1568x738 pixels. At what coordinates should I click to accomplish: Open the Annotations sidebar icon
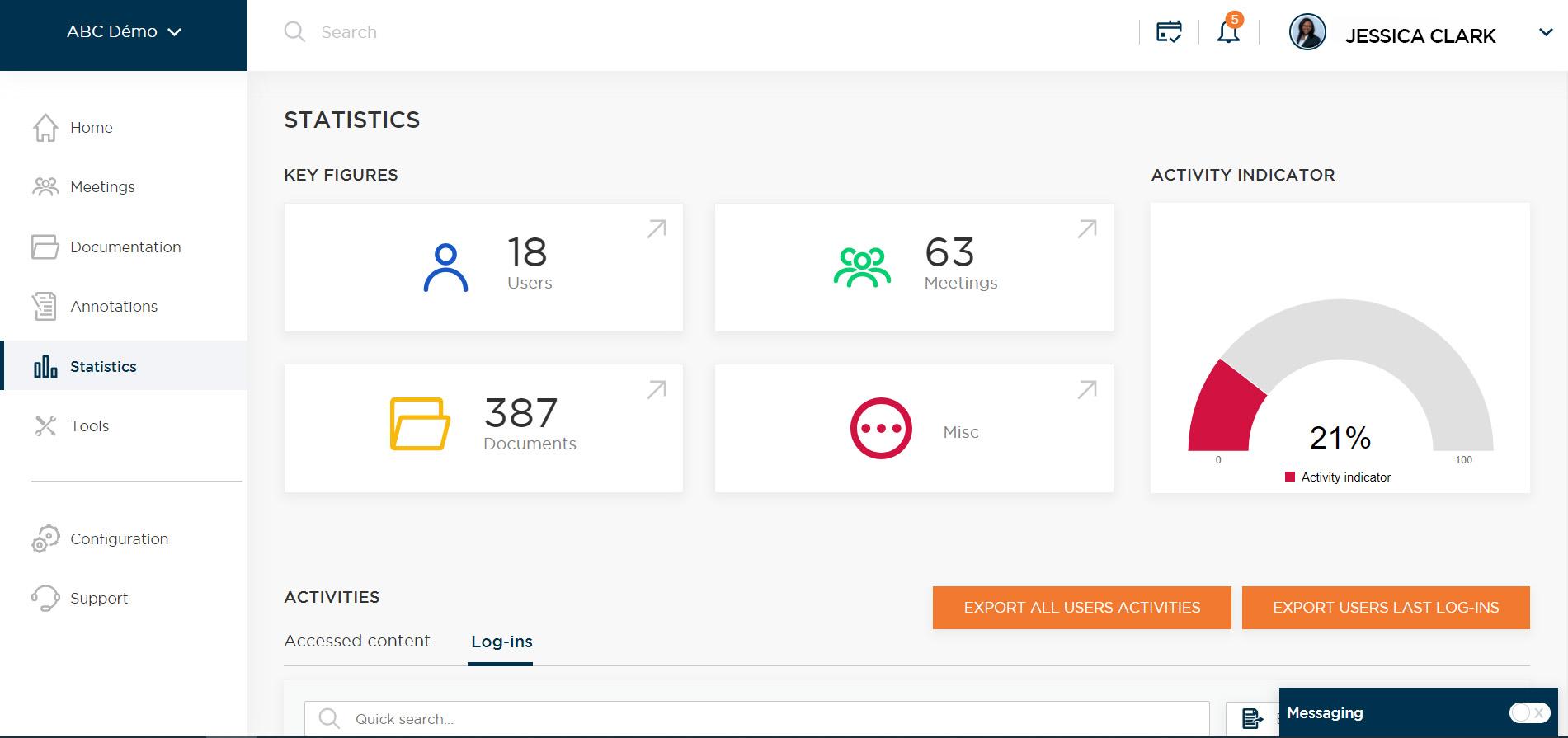pos(45,306)
